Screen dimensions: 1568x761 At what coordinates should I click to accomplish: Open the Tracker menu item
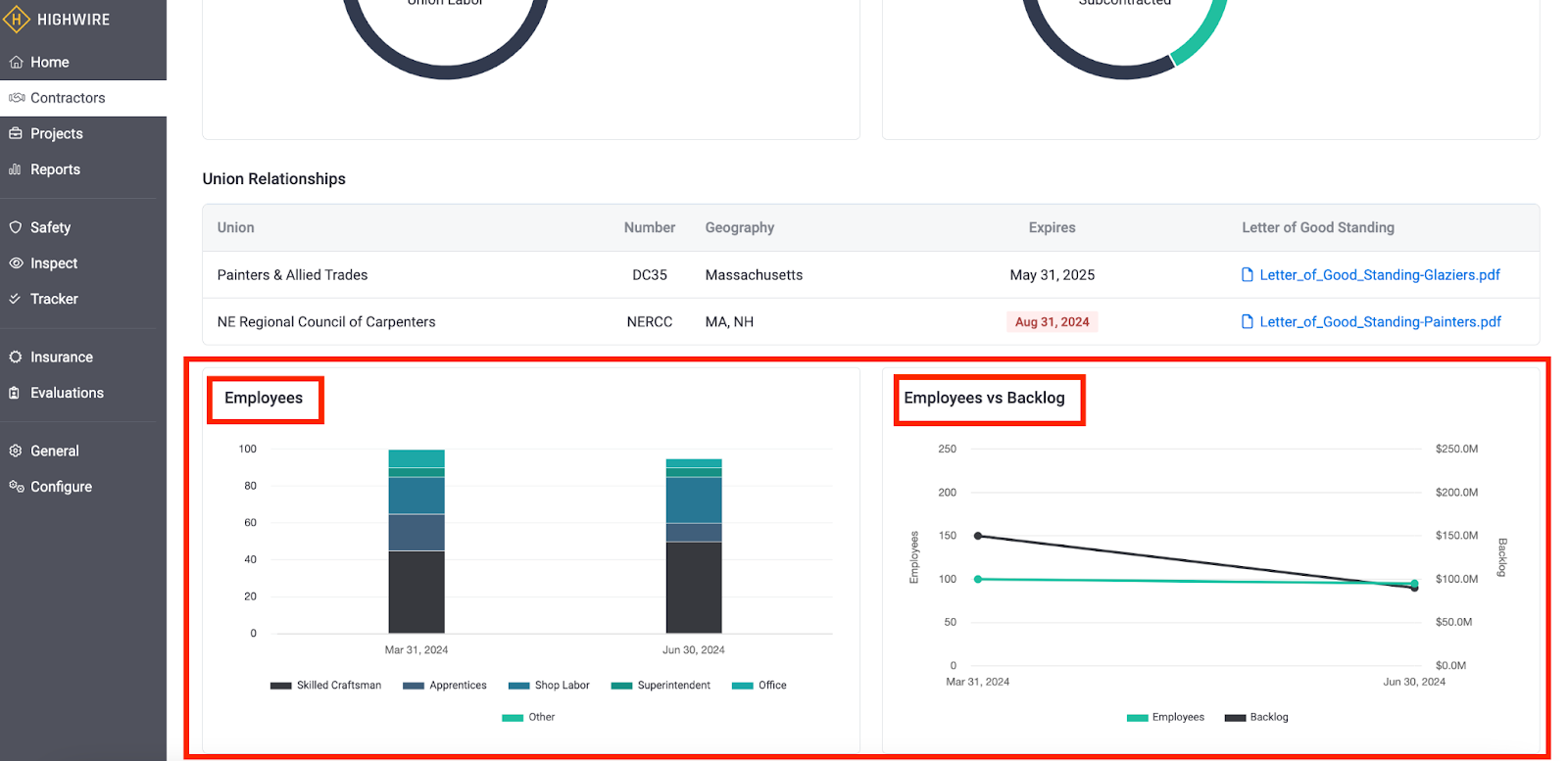pos(54,300)
